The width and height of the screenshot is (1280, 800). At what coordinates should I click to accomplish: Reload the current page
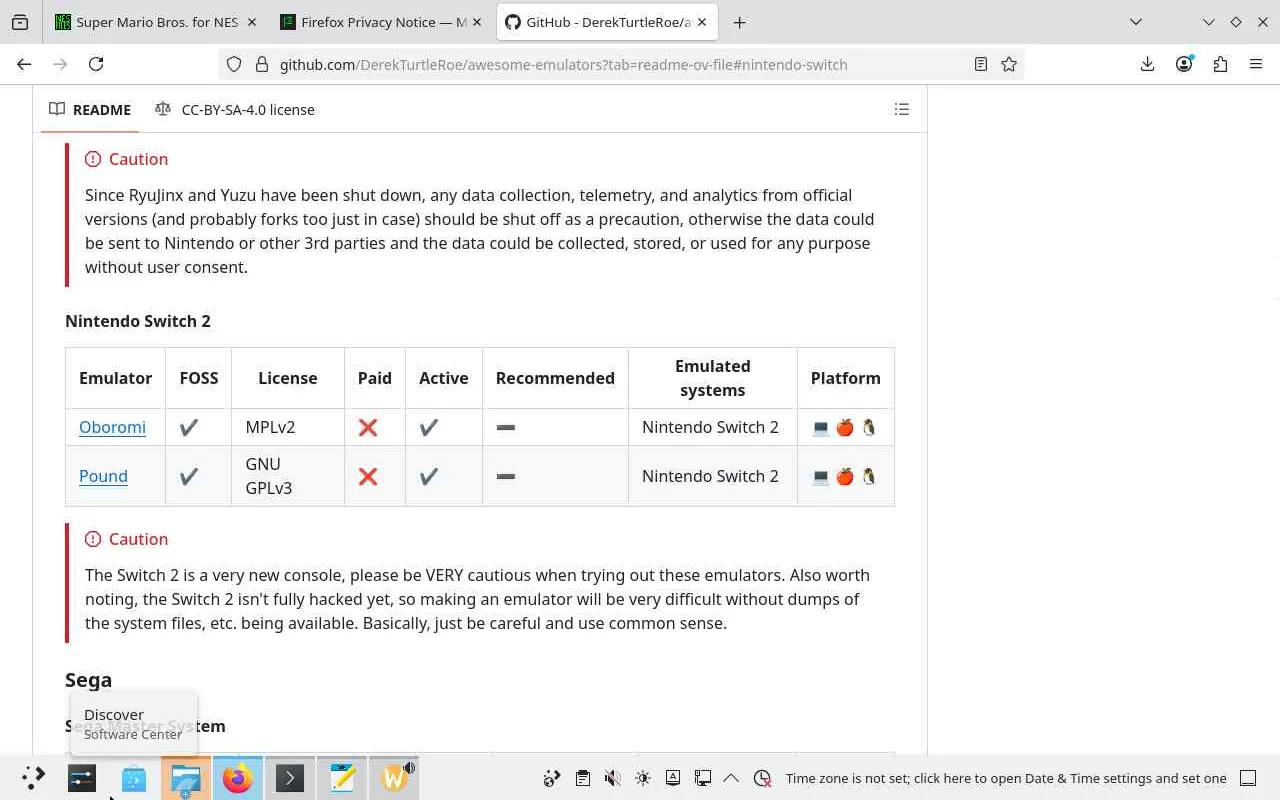click(96, 64)
